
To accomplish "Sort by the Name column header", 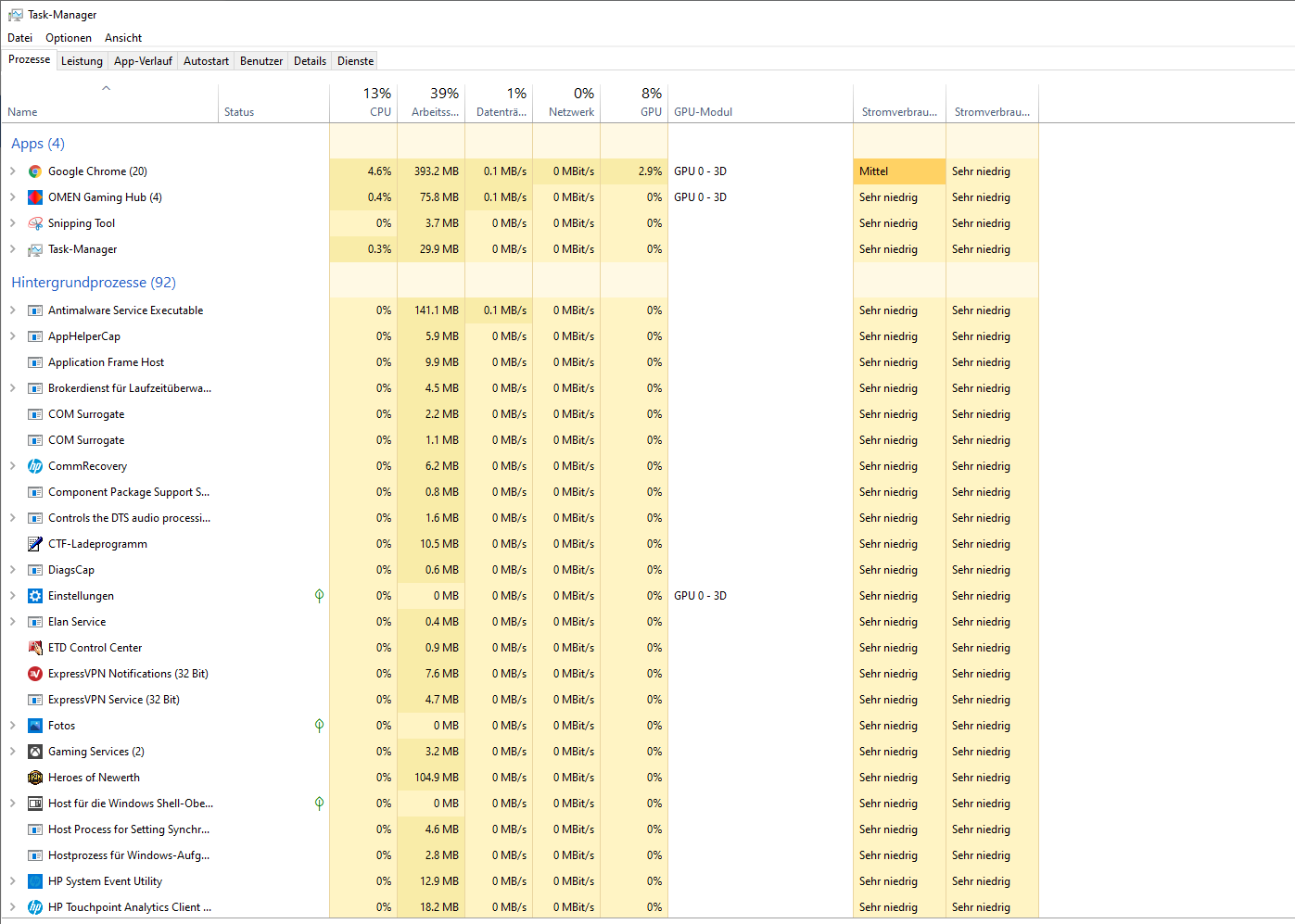I will [109, 103].
